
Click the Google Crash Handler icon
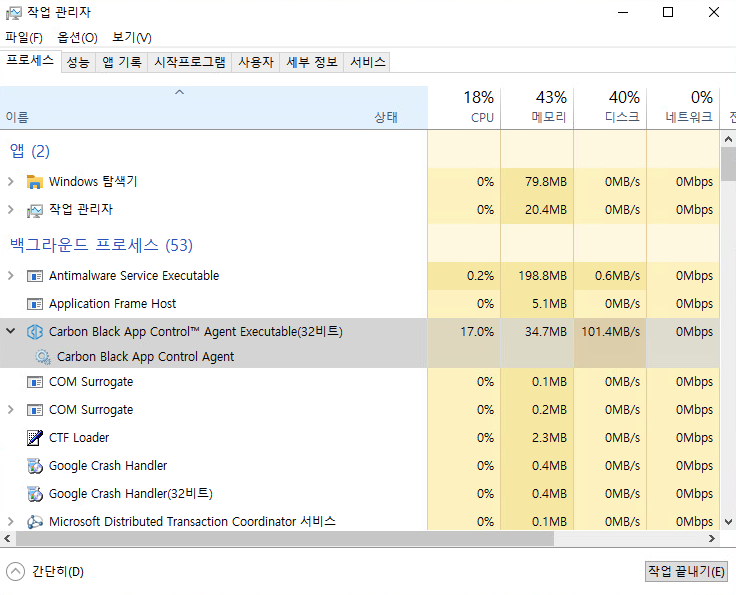35,466
